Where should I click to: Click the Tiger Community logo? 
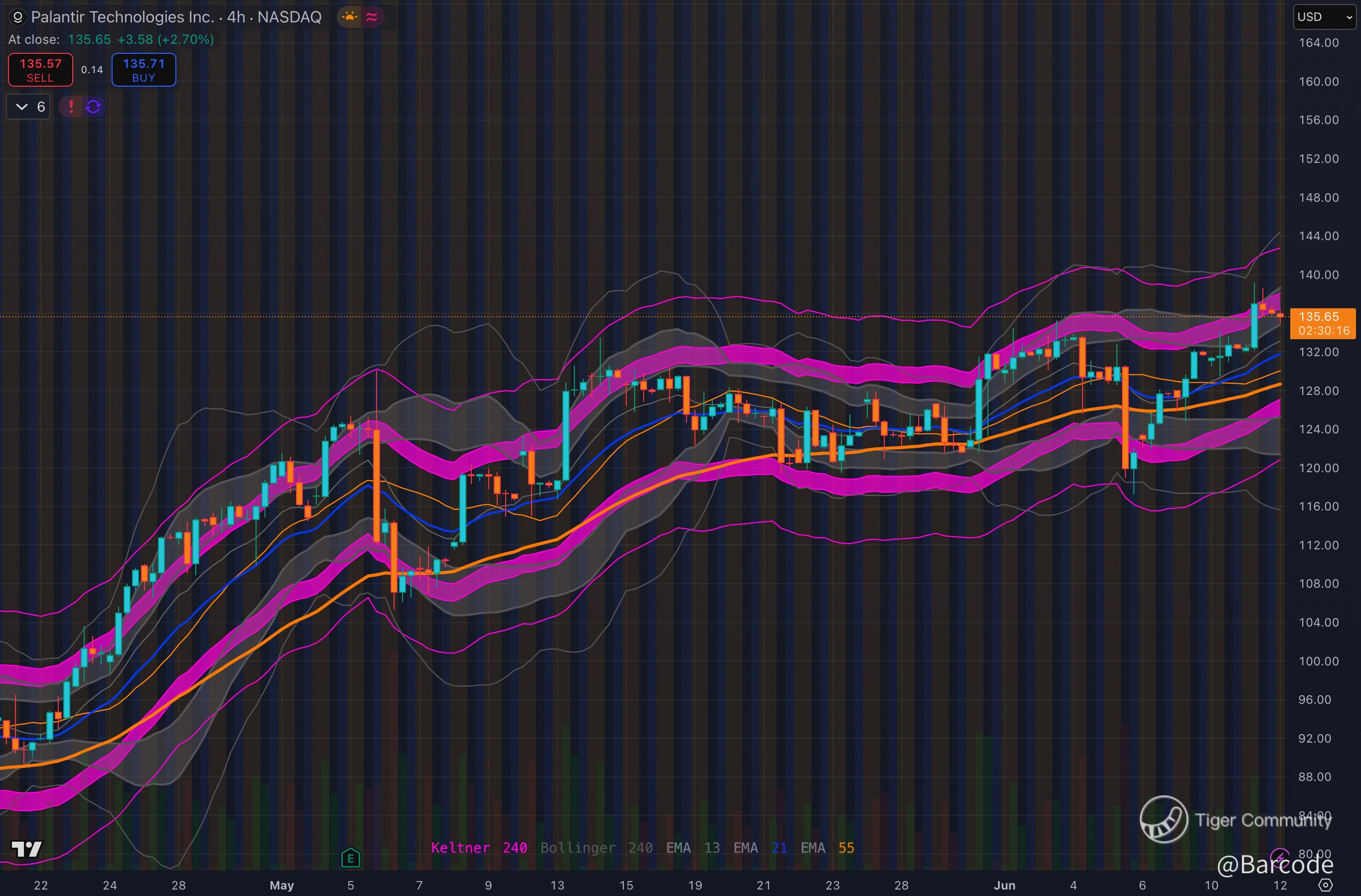tap(1163, 819)
